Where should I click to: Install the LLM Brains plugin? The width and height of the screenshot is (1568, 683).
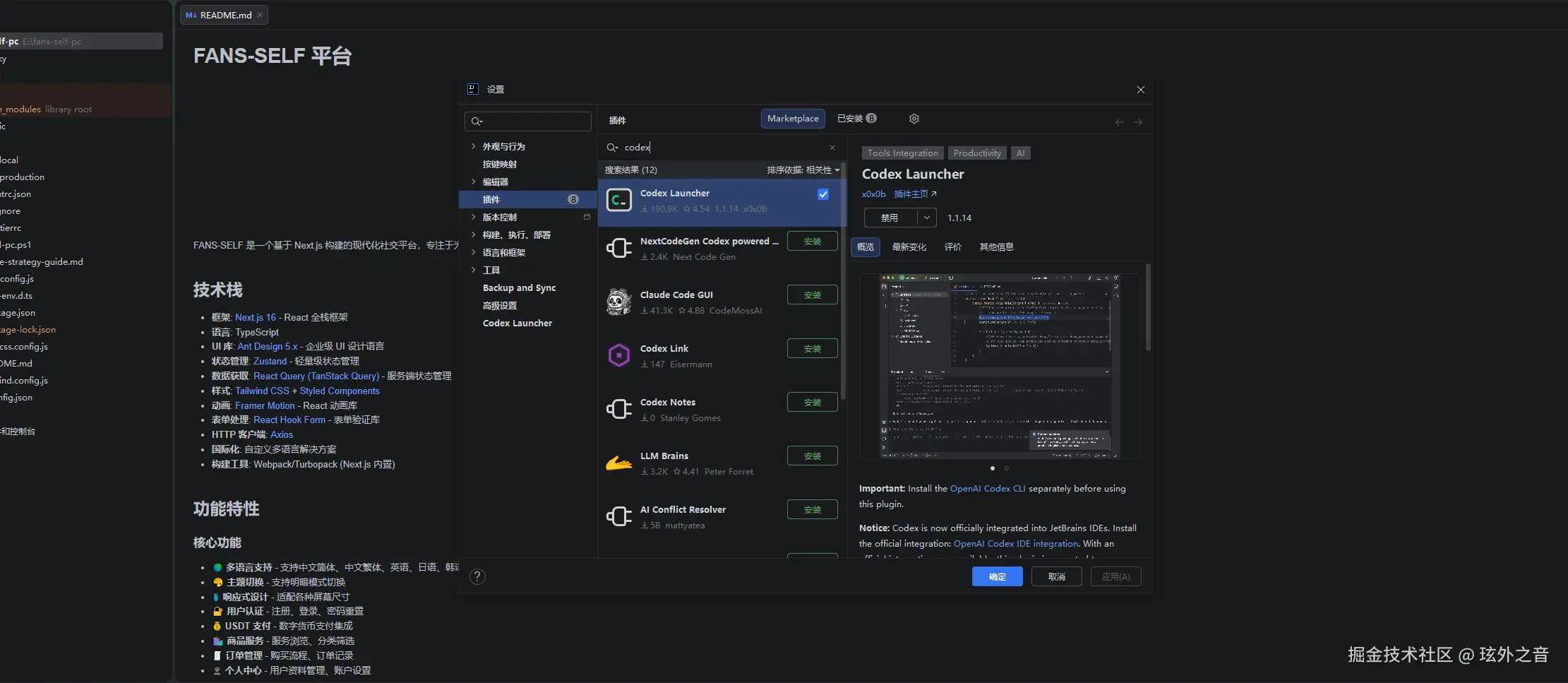pos(813,456)
